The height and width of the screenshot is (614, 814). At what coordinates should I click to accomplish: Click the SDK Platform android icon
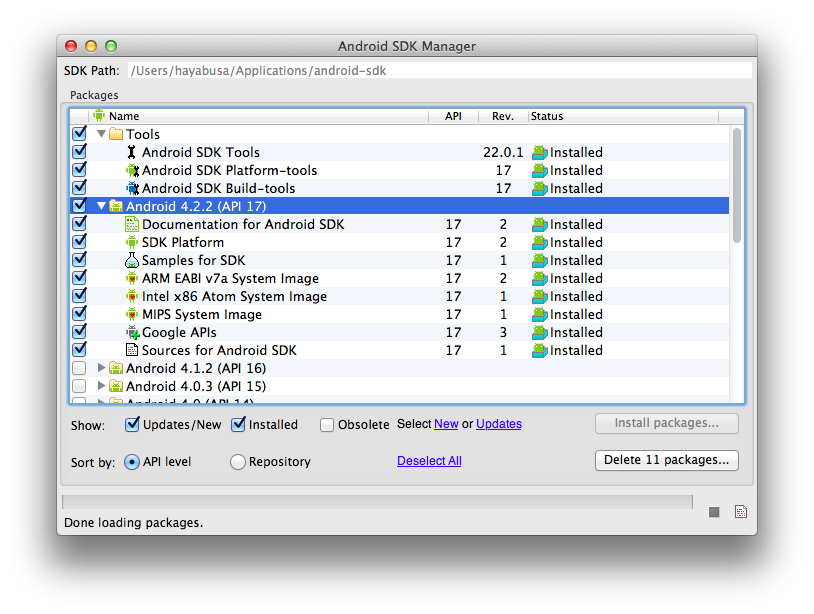[x=132, y=242]
